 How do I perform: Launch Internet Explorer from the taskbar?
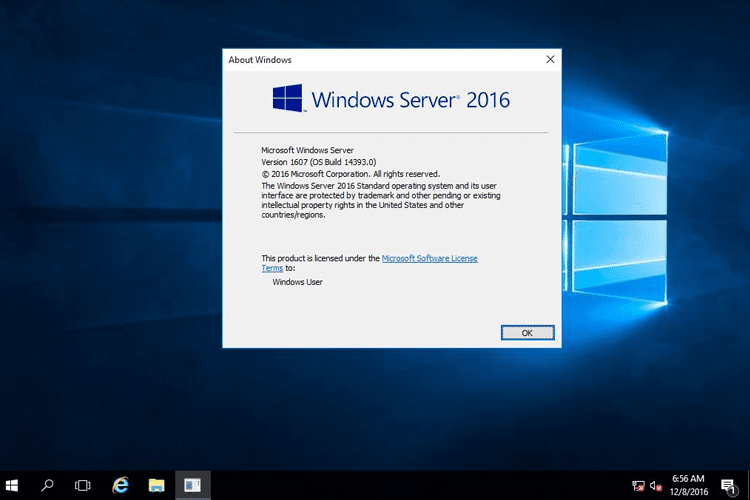120,486
